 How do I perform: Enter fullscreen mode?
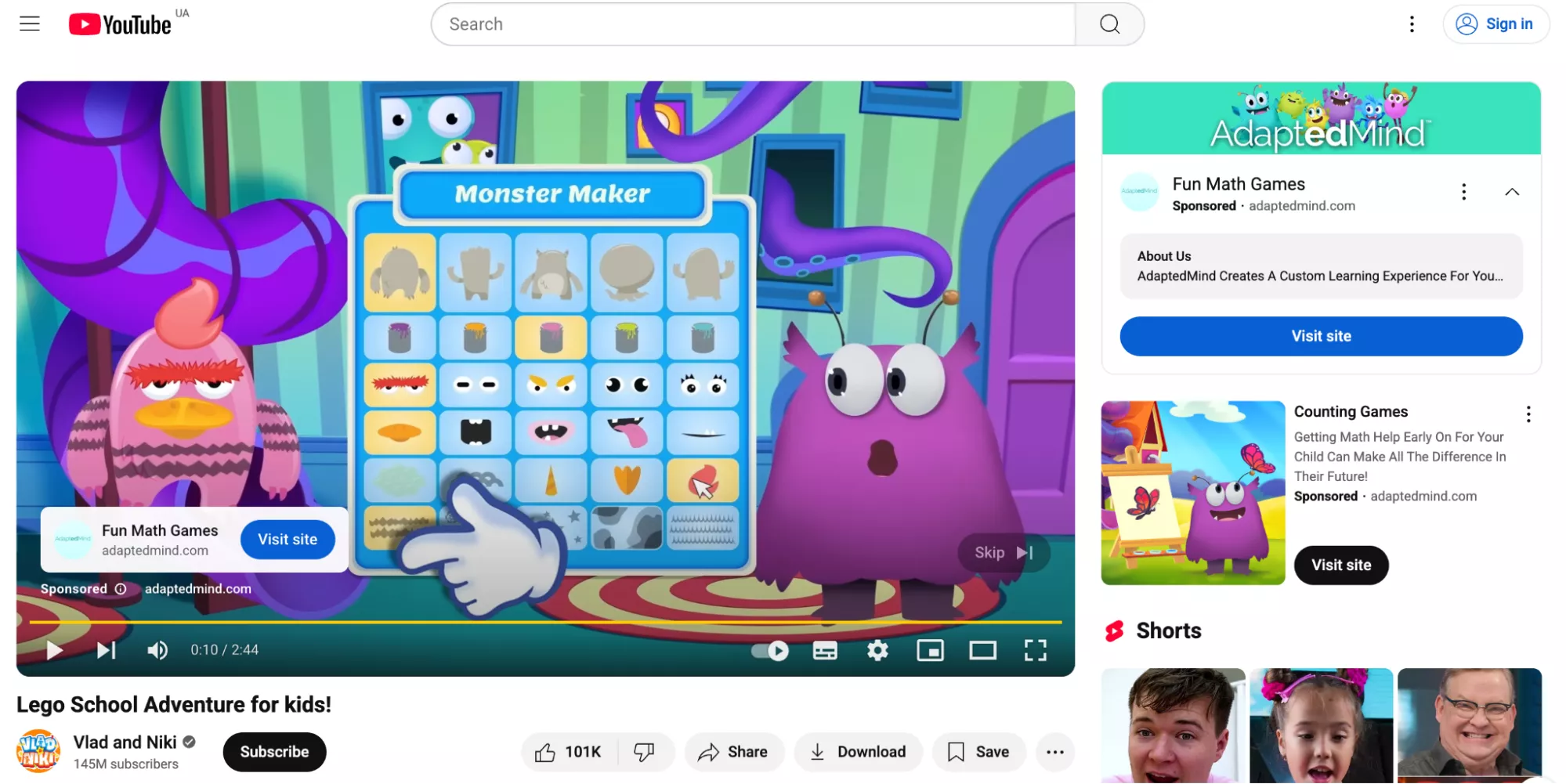[x=1036, y=650]
